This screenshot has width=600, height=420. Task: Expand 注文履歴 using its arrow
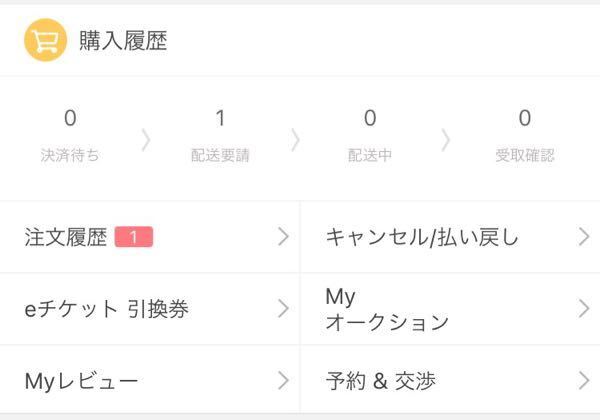click(x=283, y=237)
